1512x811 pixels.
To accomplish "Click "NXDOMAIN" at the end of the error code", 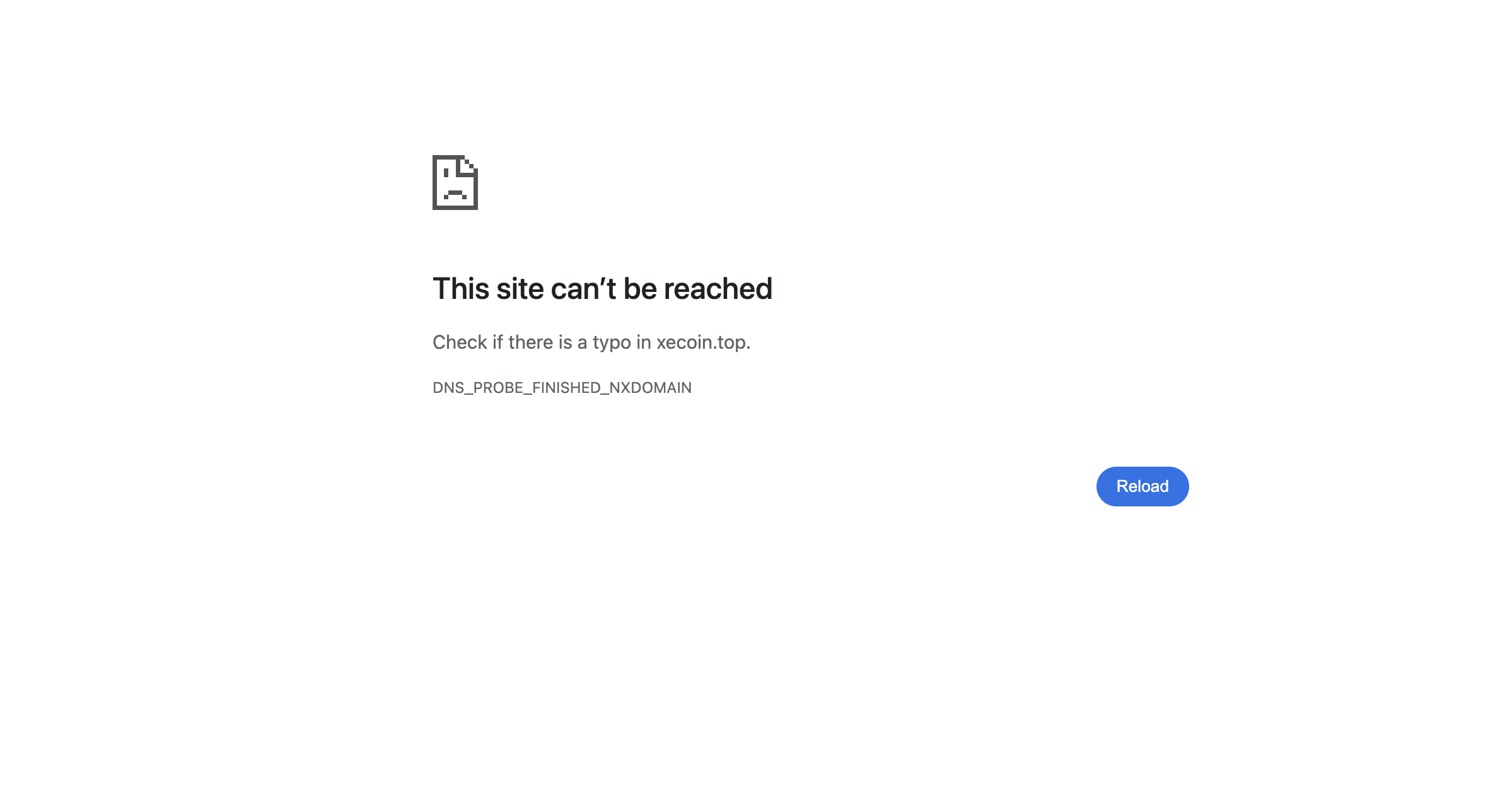I will click(x=650, y=388).
